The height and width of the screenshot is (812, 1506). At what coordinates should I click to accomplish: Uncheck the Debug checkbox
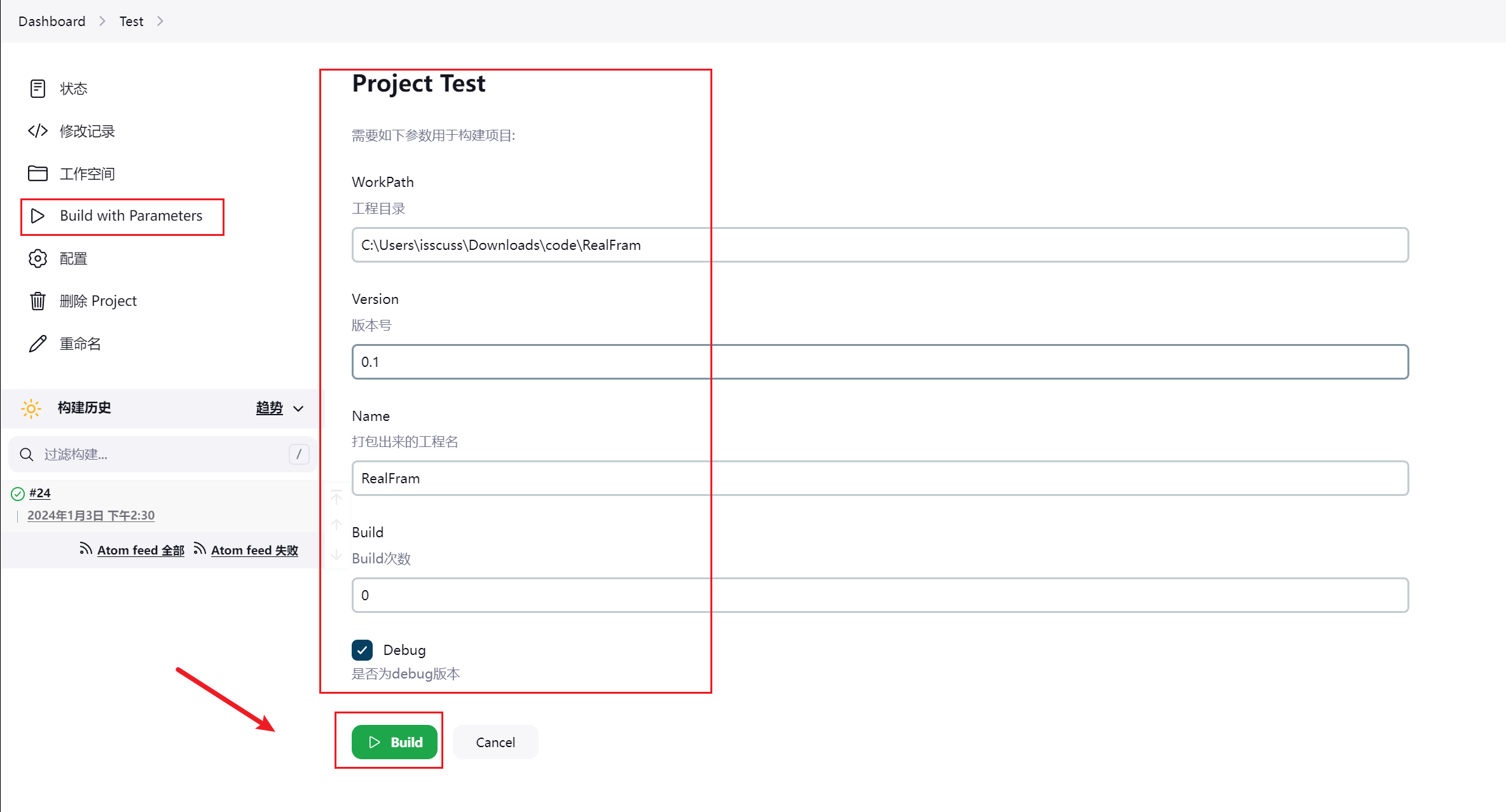click(362, 650)
